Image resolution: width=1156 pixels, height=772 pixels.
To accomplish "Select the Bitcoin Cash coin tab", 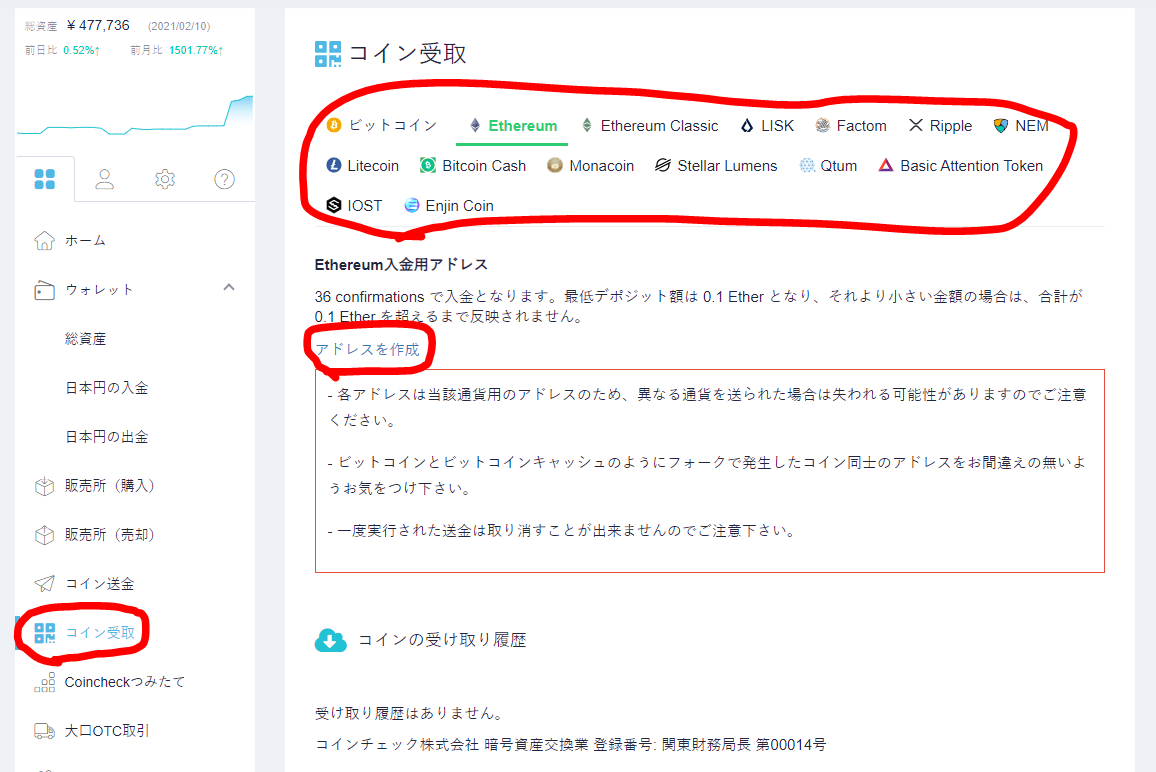I will click(x=473, y=166).
